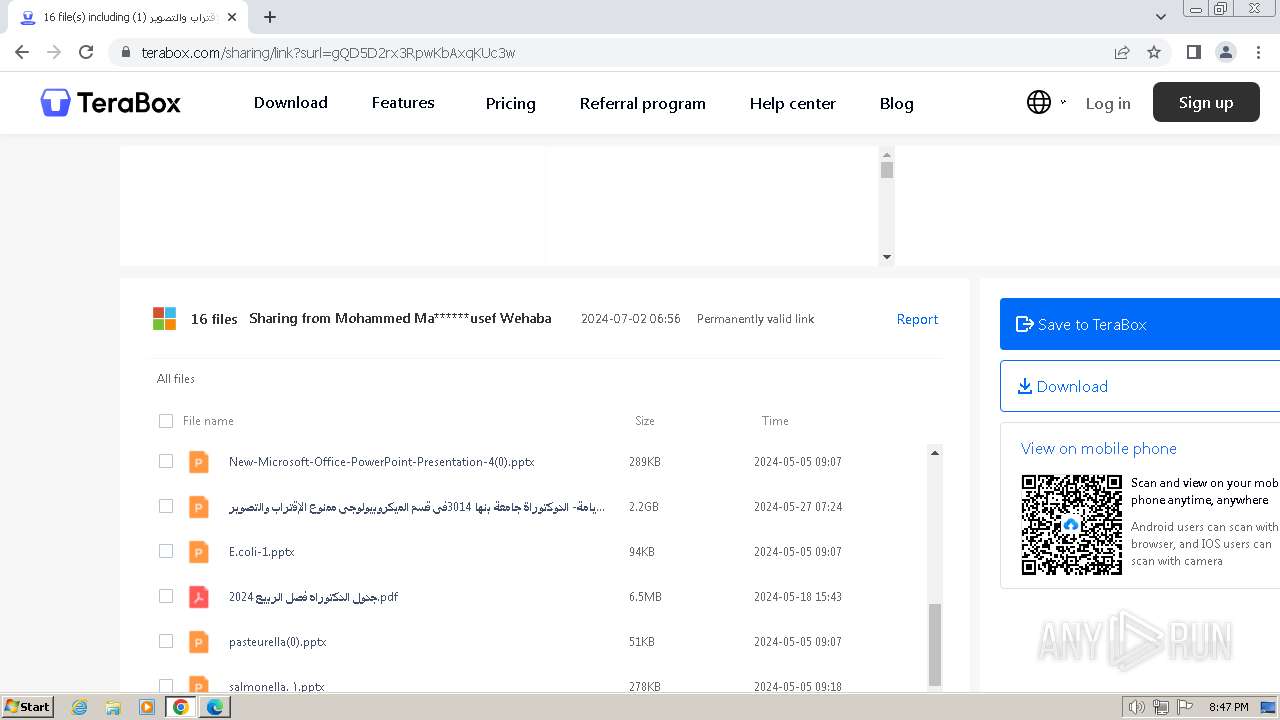The height and width of the screenshot is (720, 1280).
Task: Launch Internet Explorer from the taskbar
Action: 80,707
